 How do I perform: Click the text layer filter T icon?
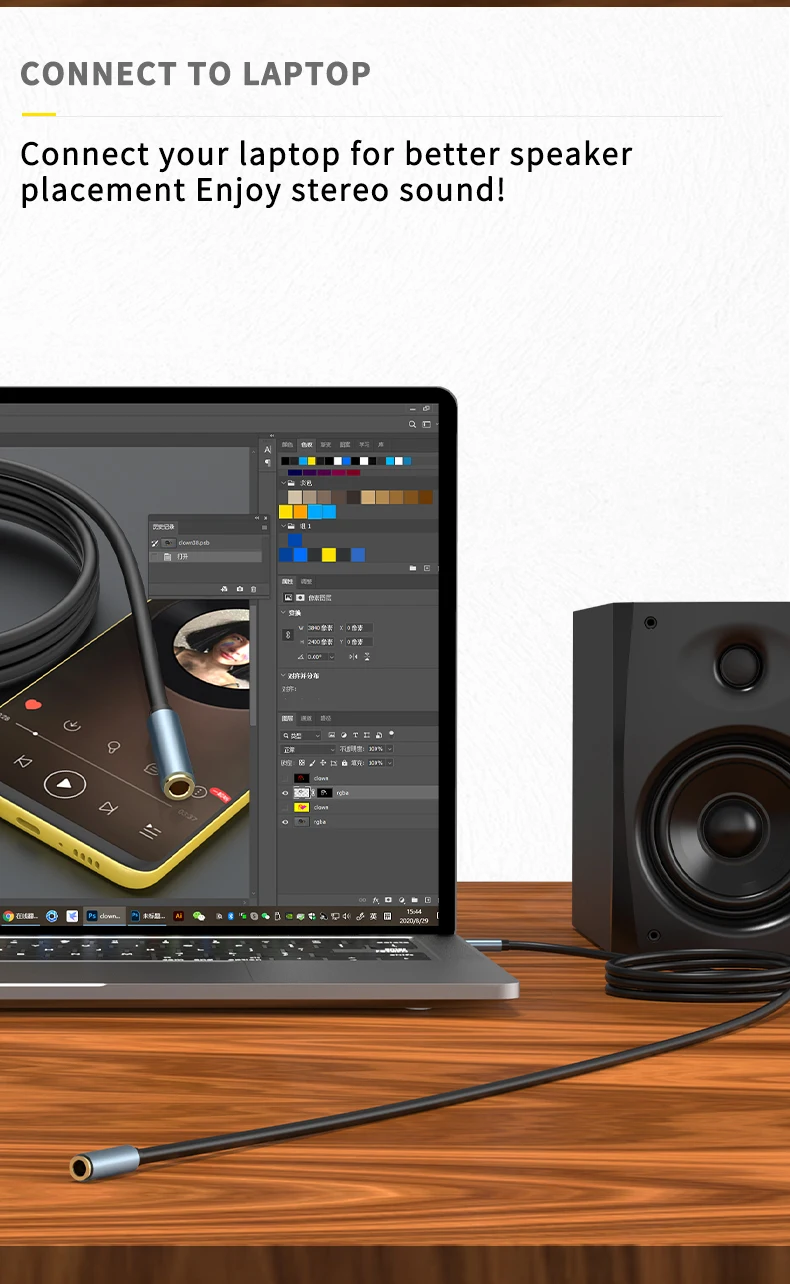(x=355, y=735)
